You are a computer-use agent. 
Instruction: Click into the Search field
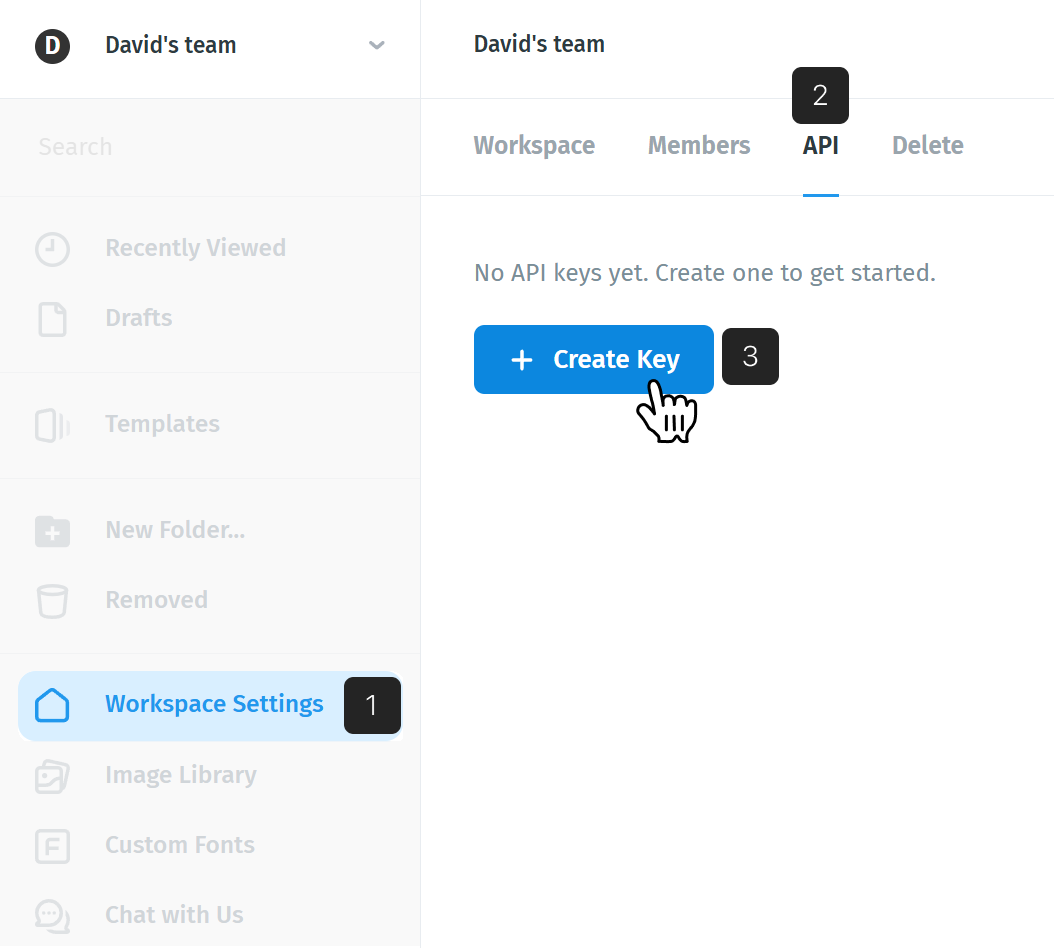click(x=210, y=147)
